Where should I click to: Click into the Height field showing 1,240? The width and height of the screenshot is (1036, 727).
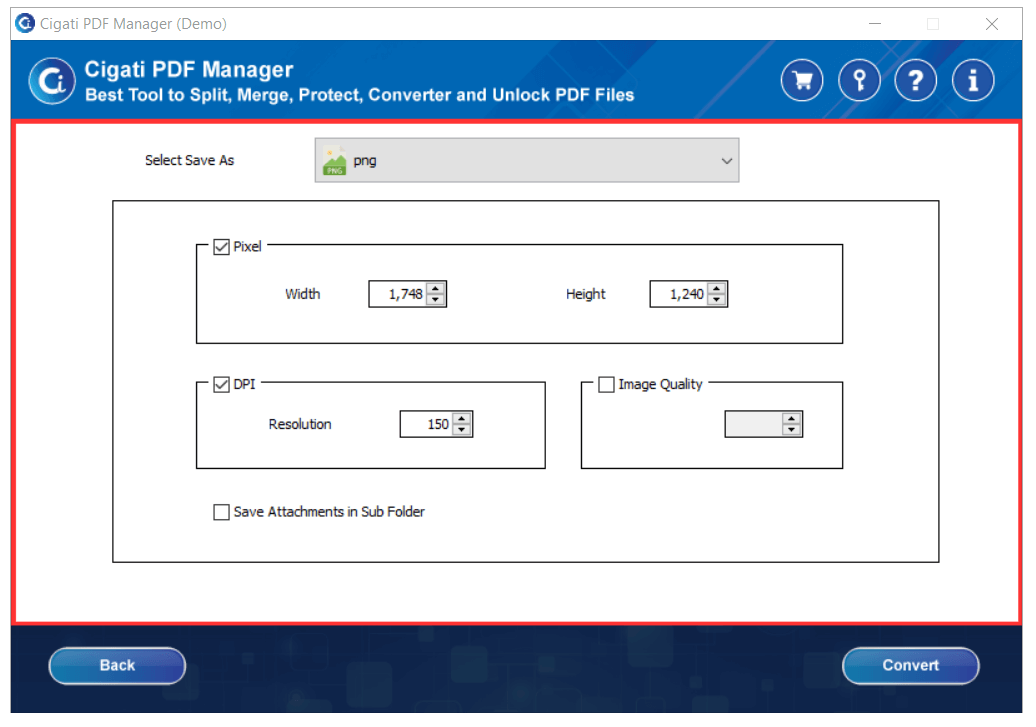pos(679,294)
